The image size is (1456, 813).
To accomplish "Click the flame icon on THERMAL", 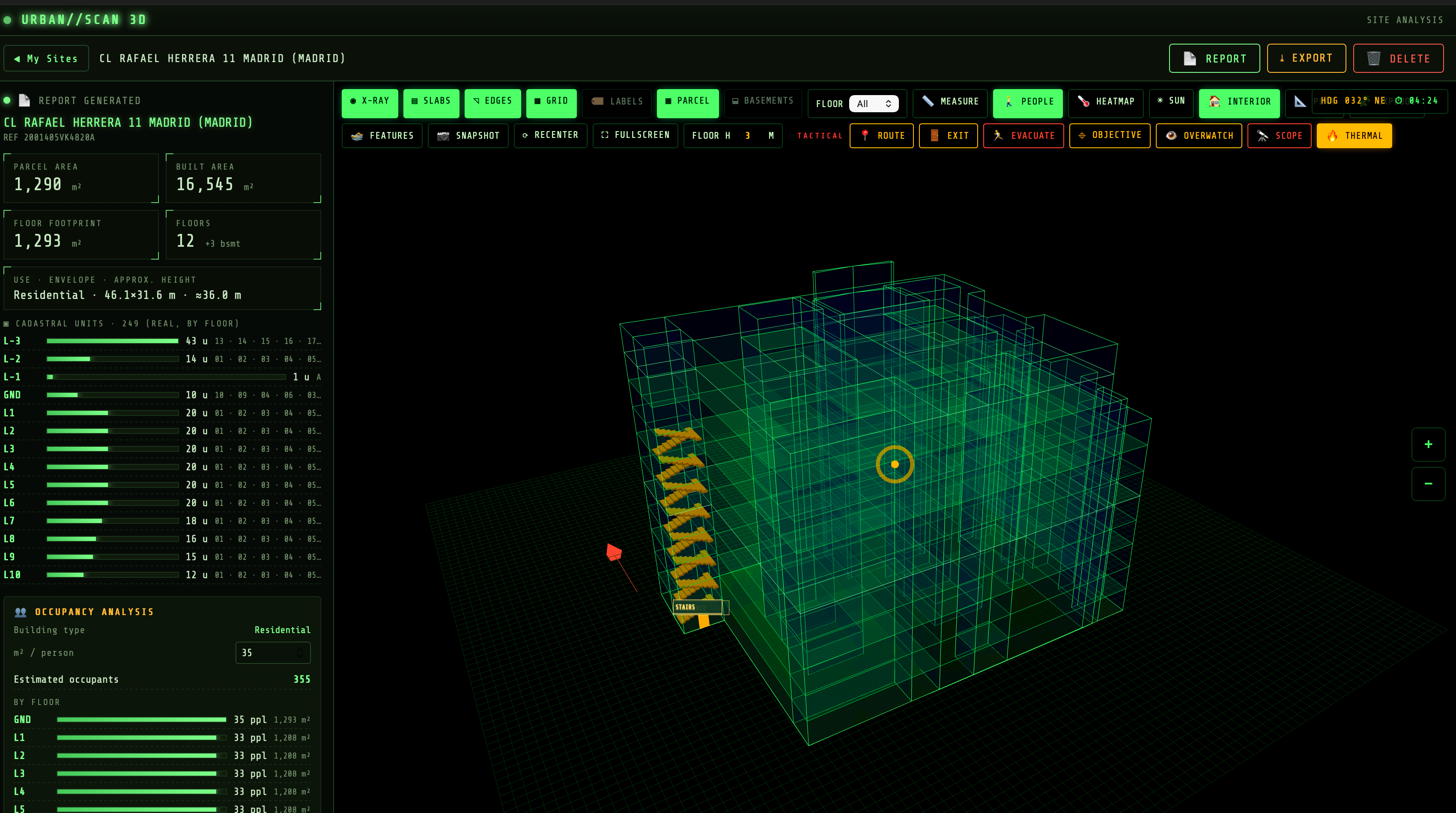I will coord(1332,136).
